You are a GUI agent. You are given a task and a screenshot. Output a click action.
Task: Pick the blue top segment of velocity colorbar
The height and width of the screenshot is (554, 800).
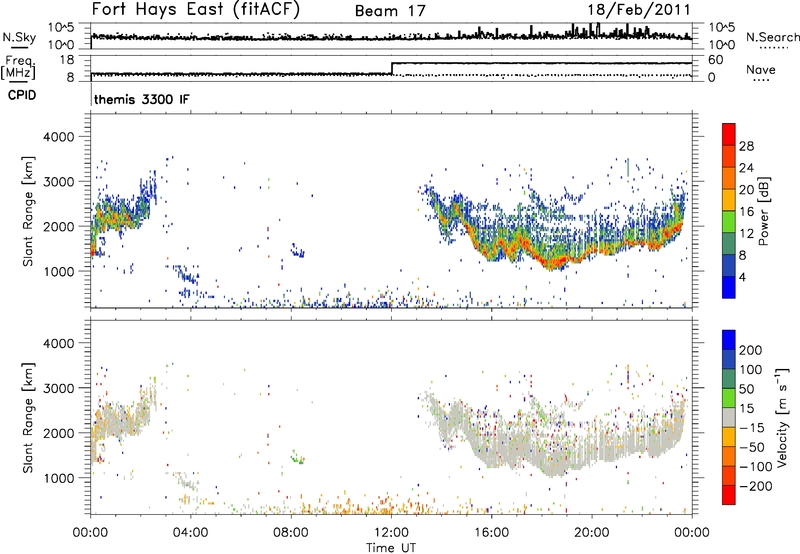729,340
